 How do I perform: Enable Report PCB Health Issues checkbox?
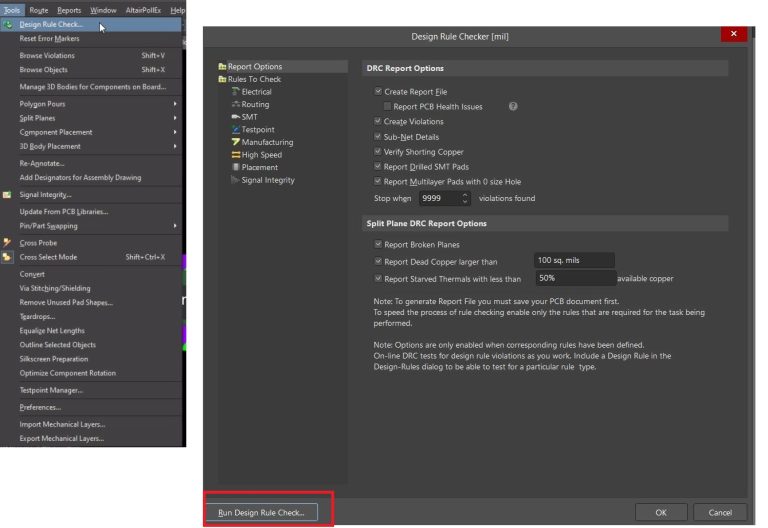387,106
